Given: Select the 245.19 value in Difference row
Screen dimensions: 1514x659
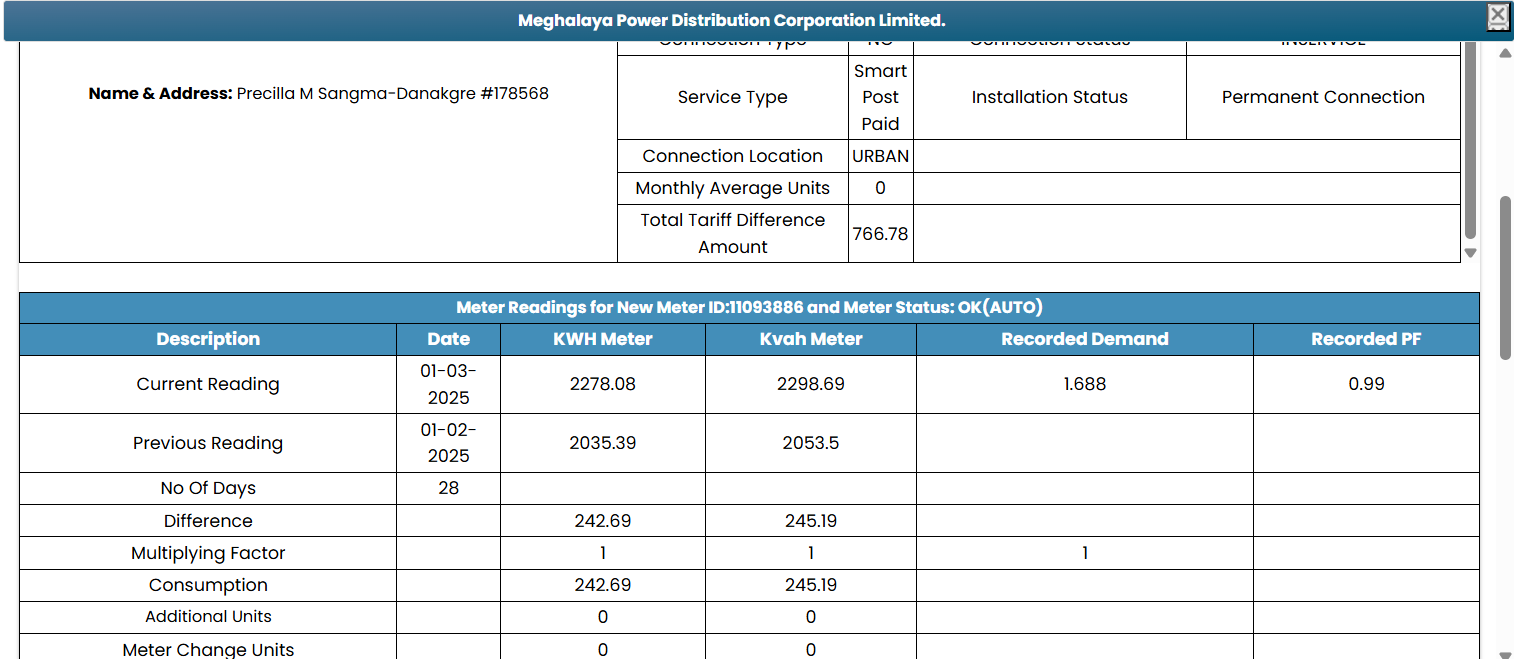Looking at the screenshot, I should coord(811,521).
